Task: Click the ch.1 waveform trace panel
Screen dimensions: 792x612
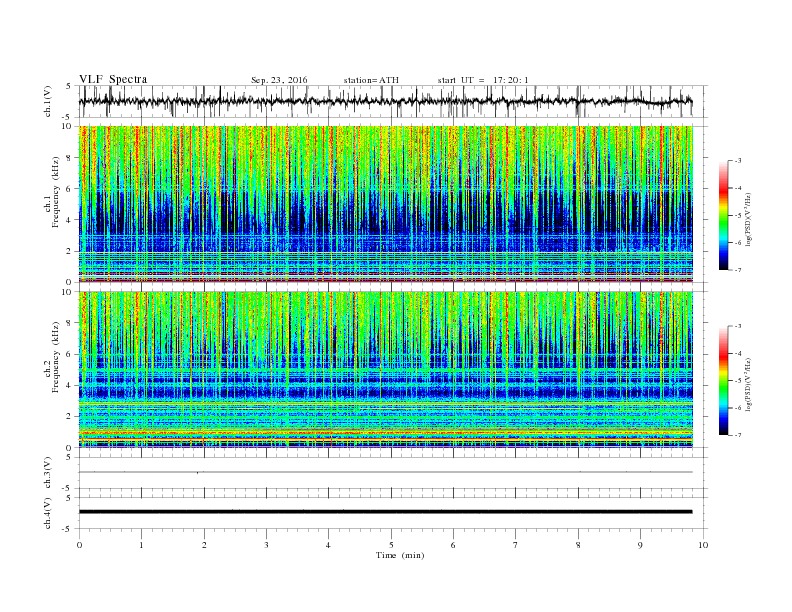Action: [392, 101]
